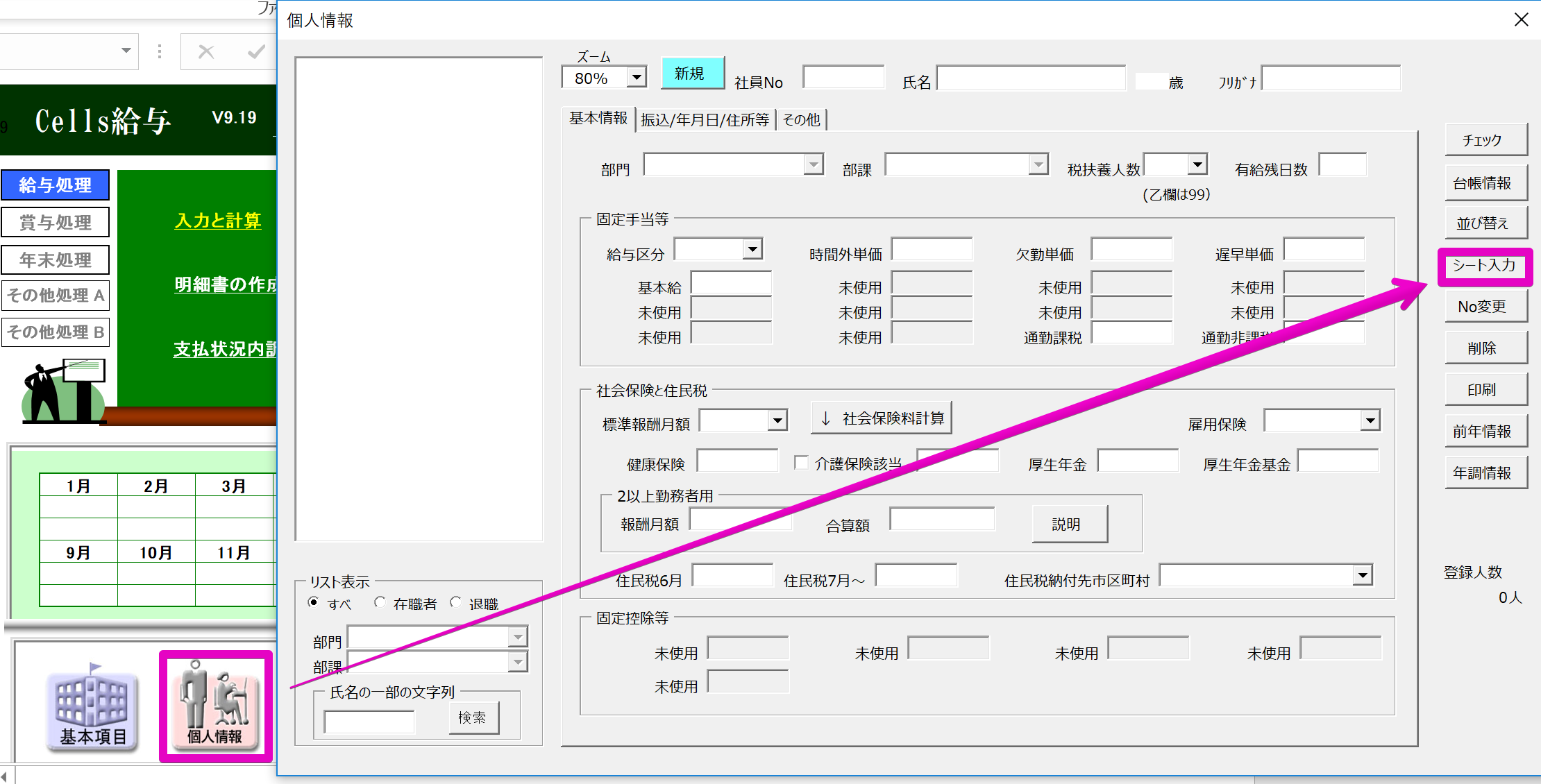Click the 時間外単価 input field

pos(932,249)
